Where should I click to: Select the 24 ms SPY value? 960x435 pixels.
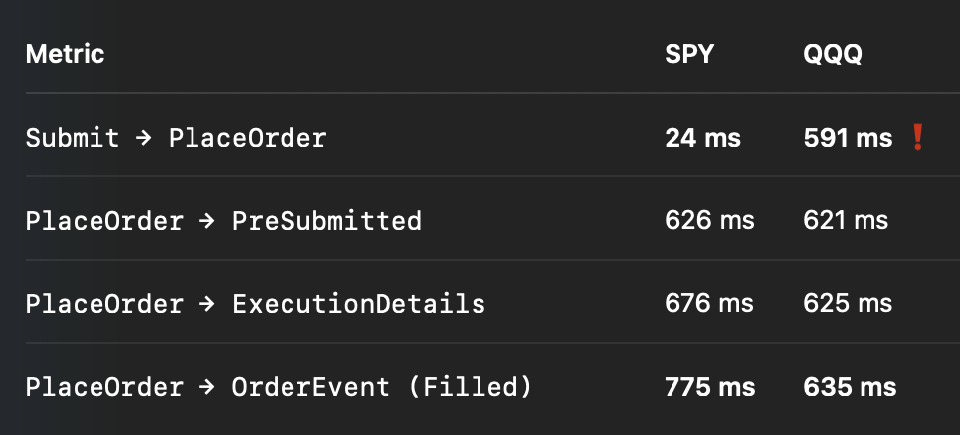click(703, 138)
